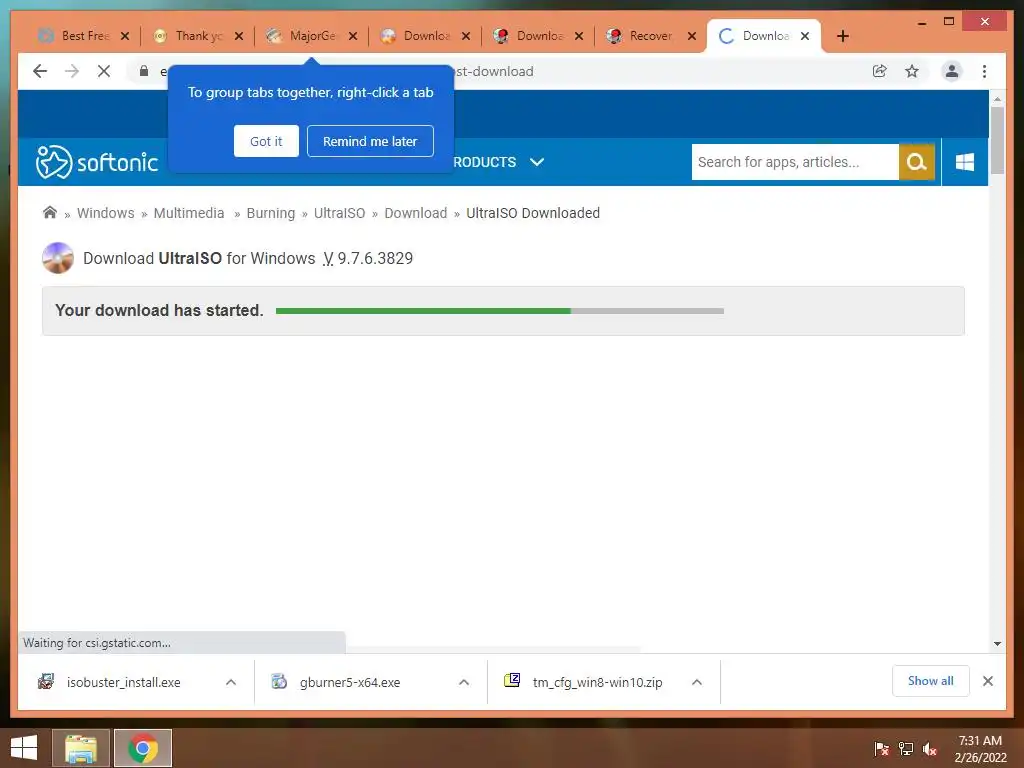Open the Windows Start menu
Screen dimensions: 1024x768
click(24, 748)
